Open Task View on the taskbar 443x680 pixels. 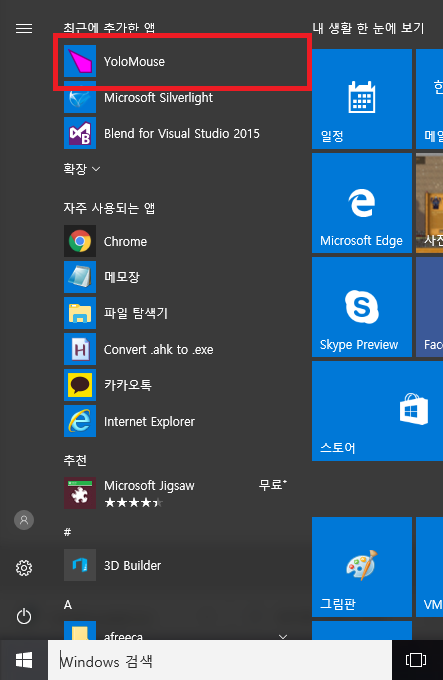coord(416,660)
